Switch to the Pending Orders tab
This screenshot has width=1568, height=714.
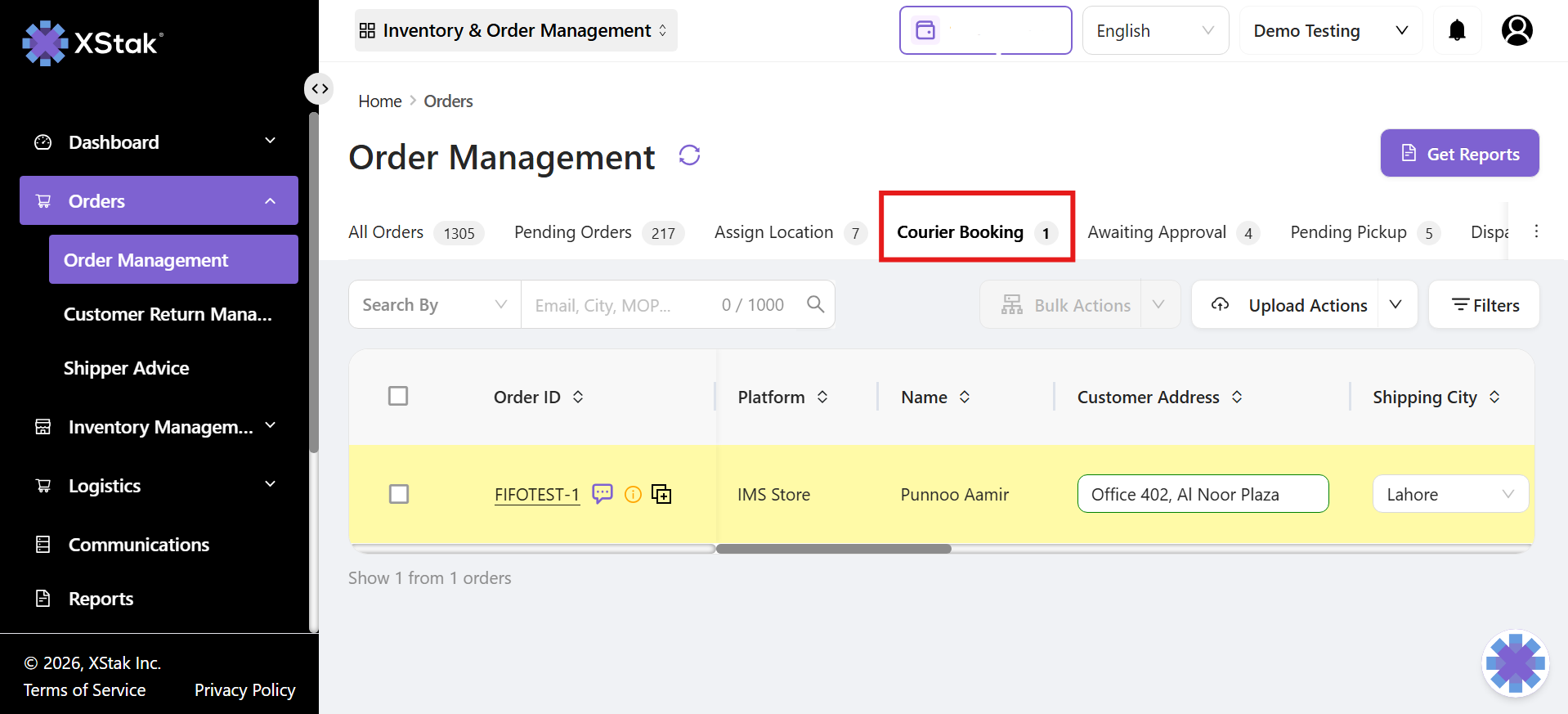click(x=573, y=232)
